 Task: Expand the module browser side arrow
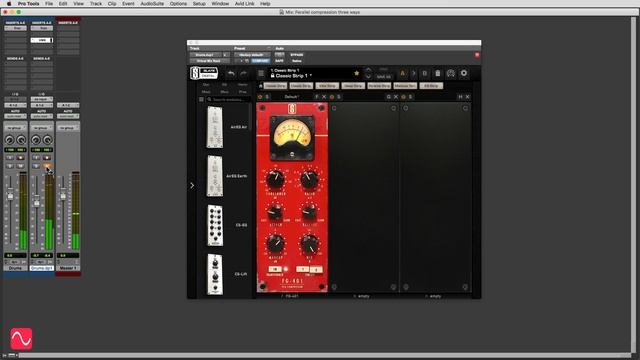[192, 185]
